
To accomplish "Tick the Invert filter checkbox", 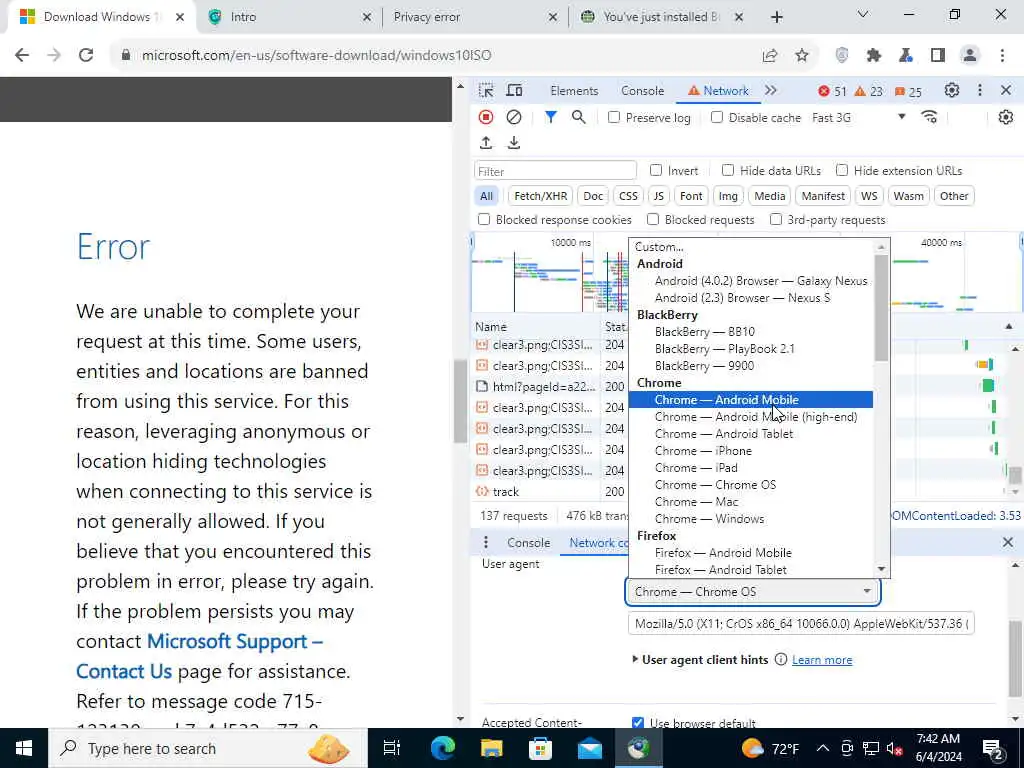I will (656, 170).
